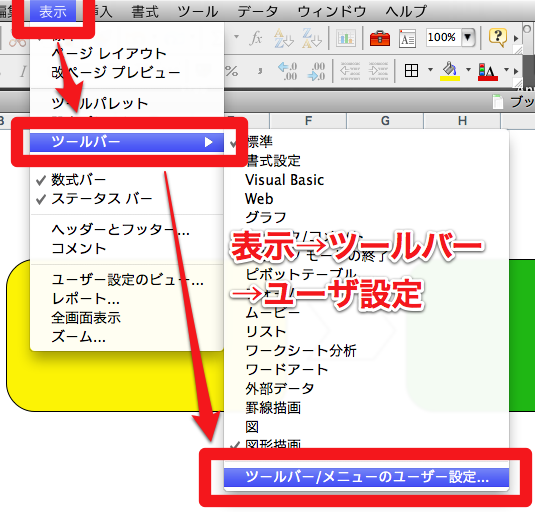Open the ヘルプ menu
The width and height of the screenshot is (535, 512).
406,12
